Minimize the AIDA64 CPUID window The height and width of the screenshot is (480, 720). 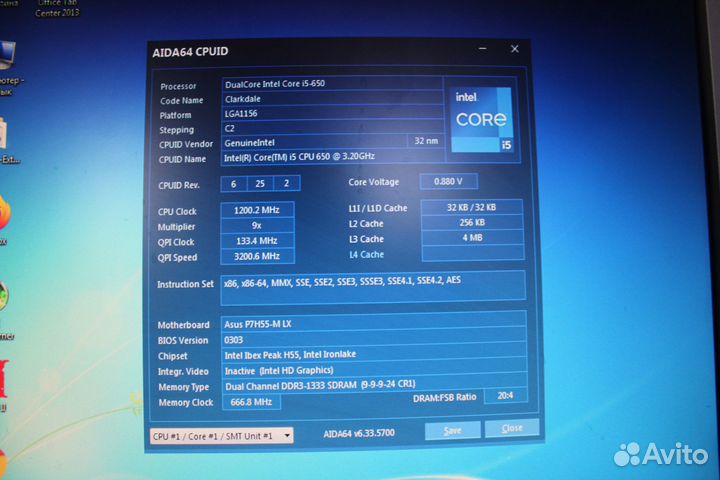483,48
